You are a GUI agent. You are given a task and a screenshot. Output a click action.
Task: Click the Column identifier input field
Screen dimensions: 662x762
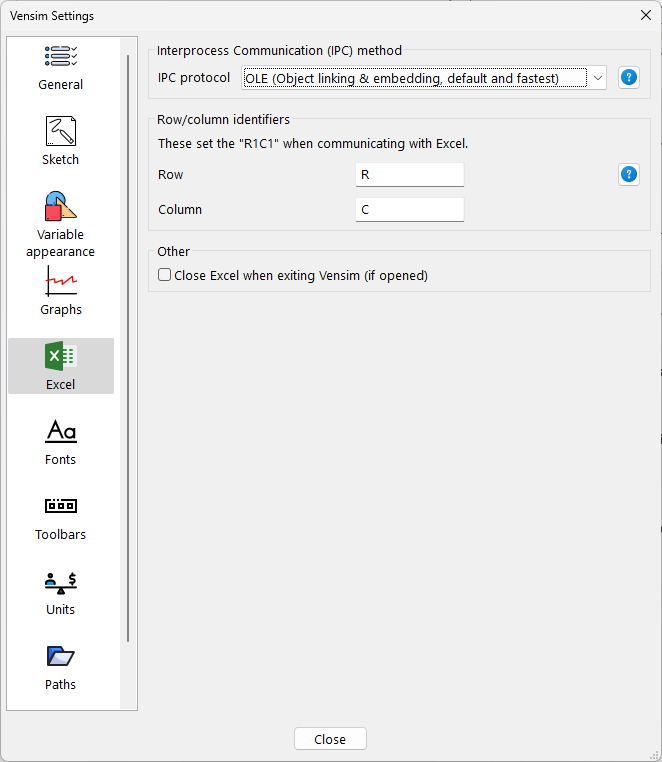410,210
